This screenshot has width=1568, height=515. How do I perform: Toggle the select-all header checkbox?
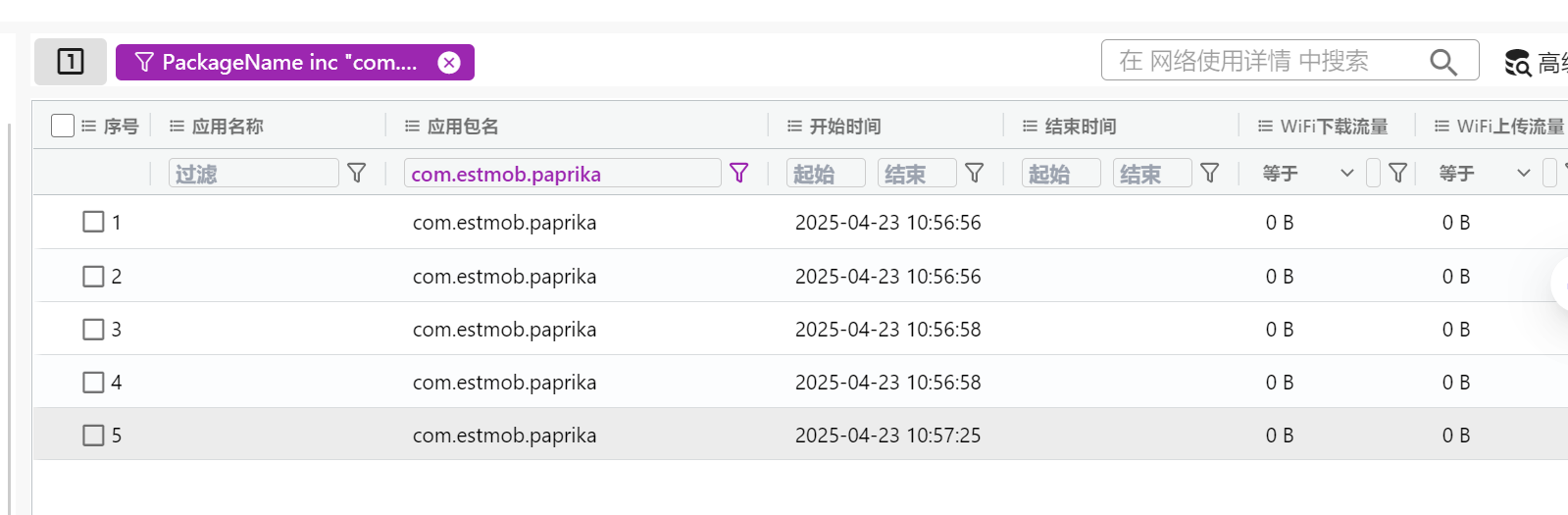63,126
